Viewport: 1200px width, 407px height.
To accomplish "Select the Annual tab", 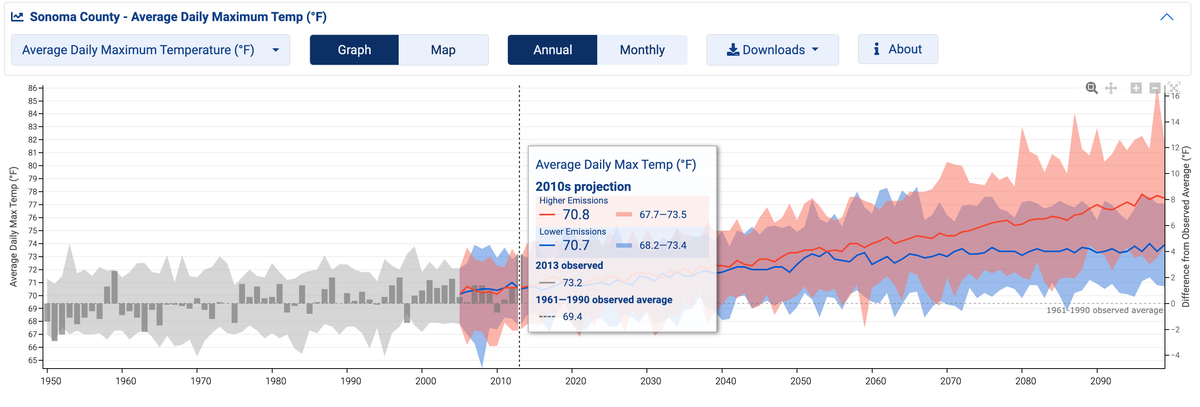I will 552,50.
